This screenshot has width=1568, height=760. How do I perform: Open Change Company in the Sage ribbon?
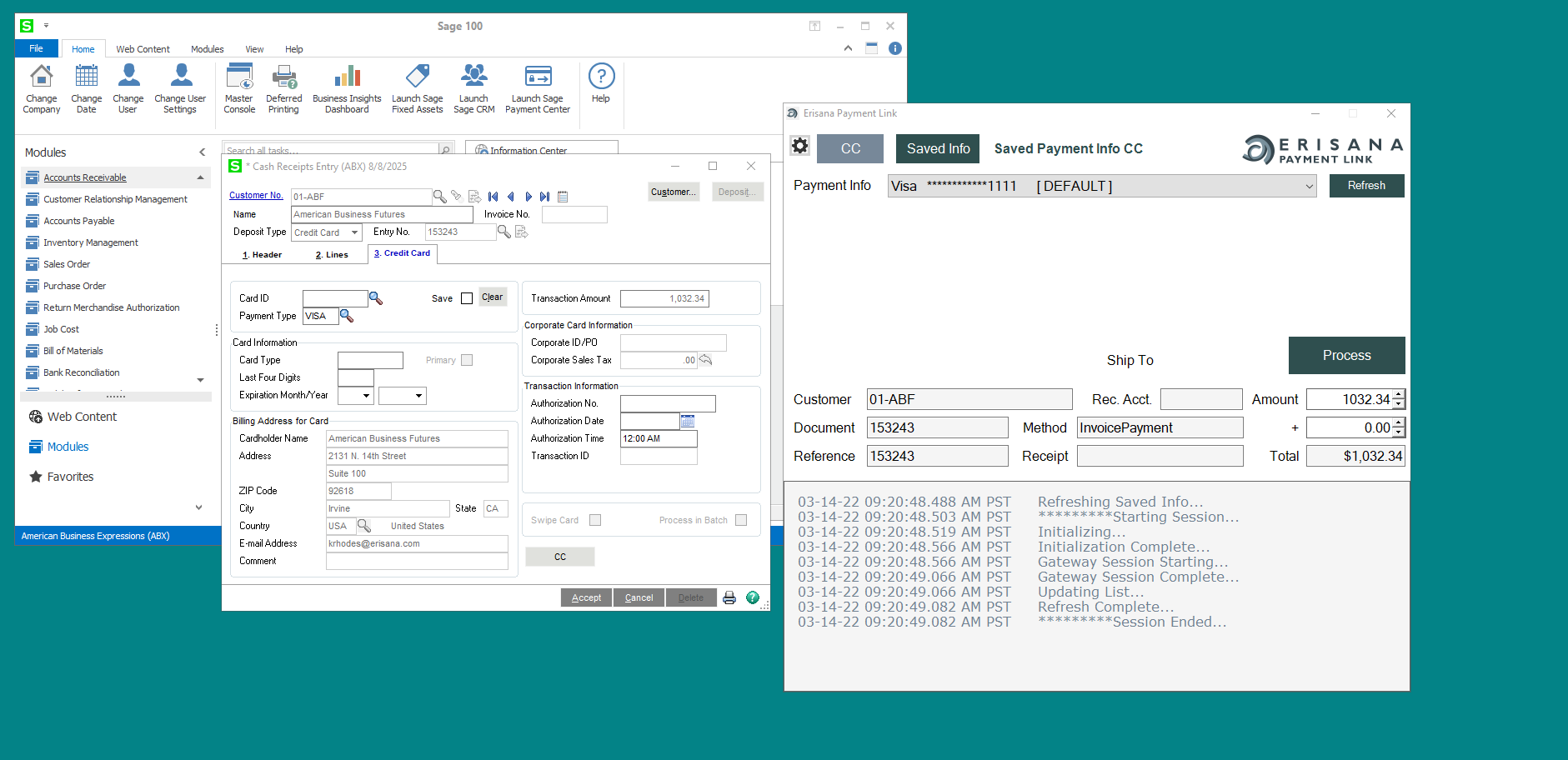(x=41, y=88)
